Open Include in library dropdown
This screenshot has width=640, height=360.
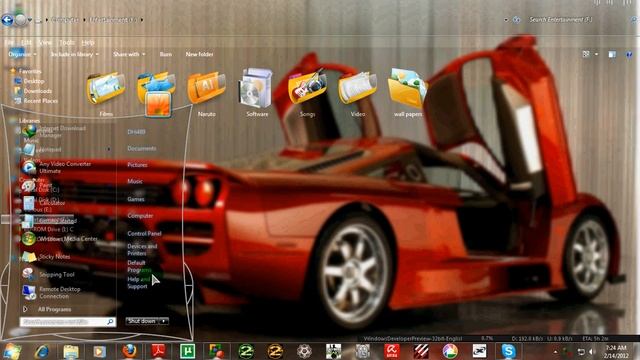point(74,54)
